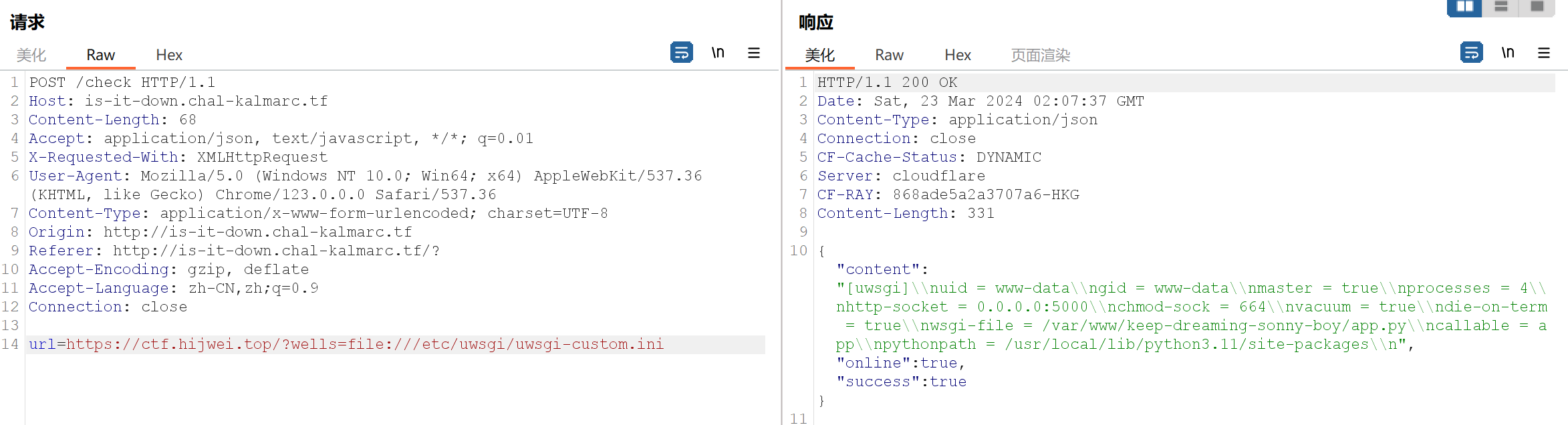The width and height of the screenshot is (1568, 425).
Task: Select side-by-side layout view icon
Action: [x=1464, y=7]
